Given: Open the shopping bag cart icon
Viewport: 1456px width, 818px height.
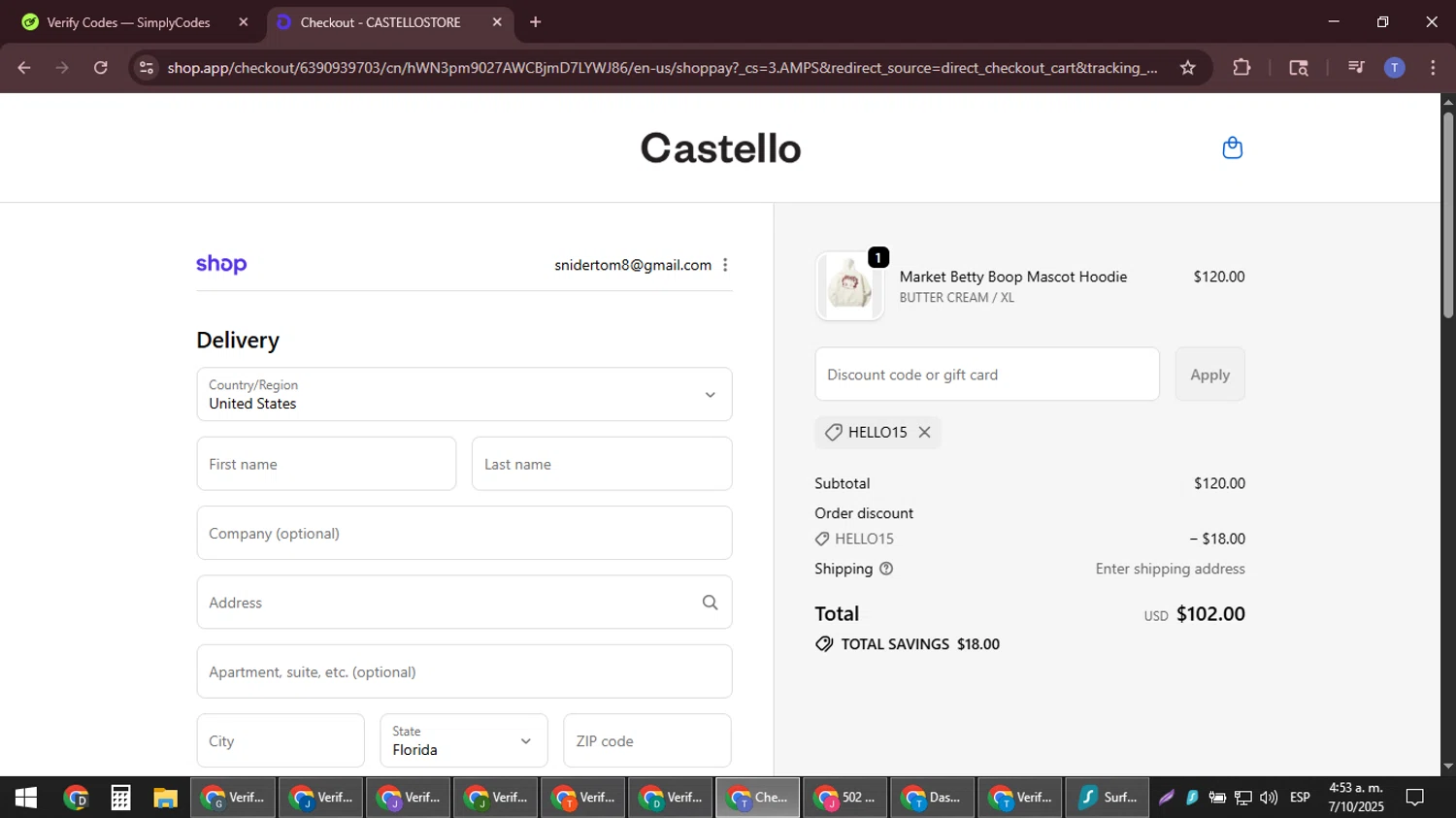Looking at the screenshot, I should pyautogui.click(x=1232, y=147).
